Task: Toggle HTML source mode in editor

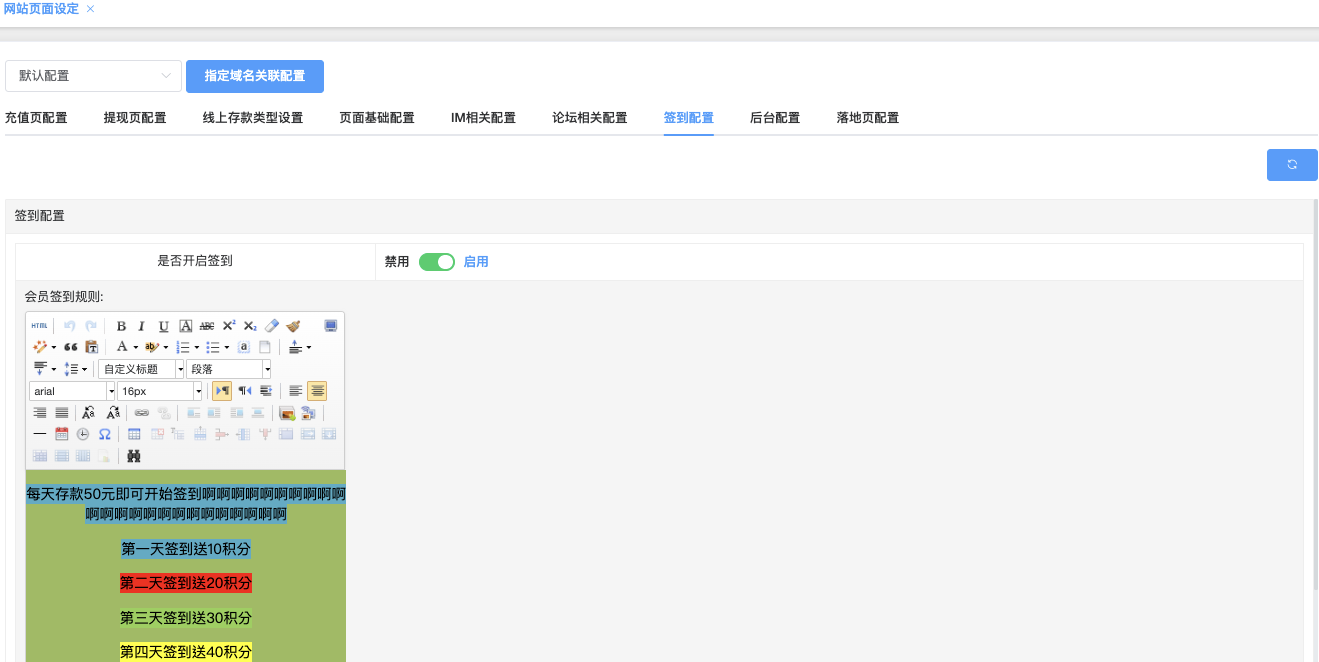Action: (39, 326)
